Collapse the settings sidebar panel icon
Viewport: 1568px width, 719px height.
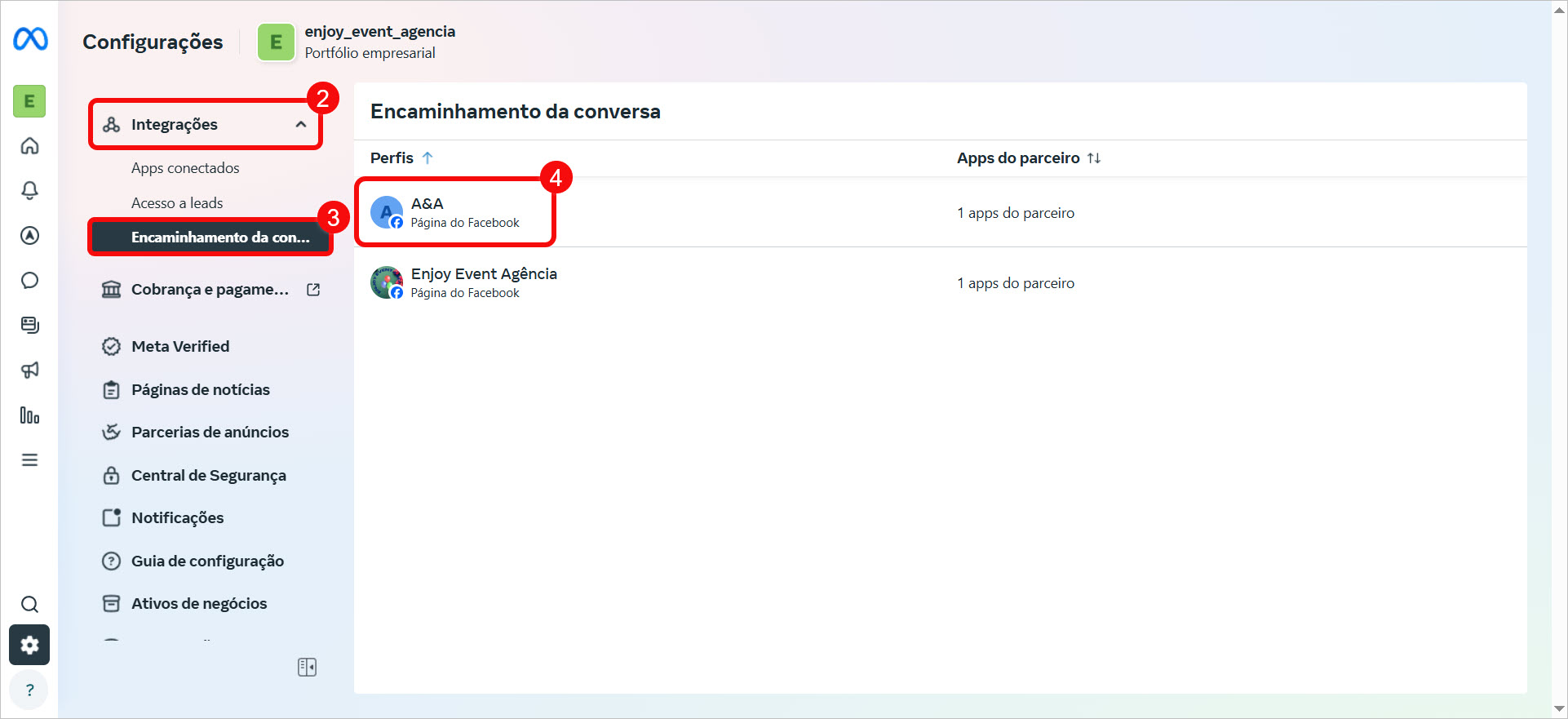[307, 668]
